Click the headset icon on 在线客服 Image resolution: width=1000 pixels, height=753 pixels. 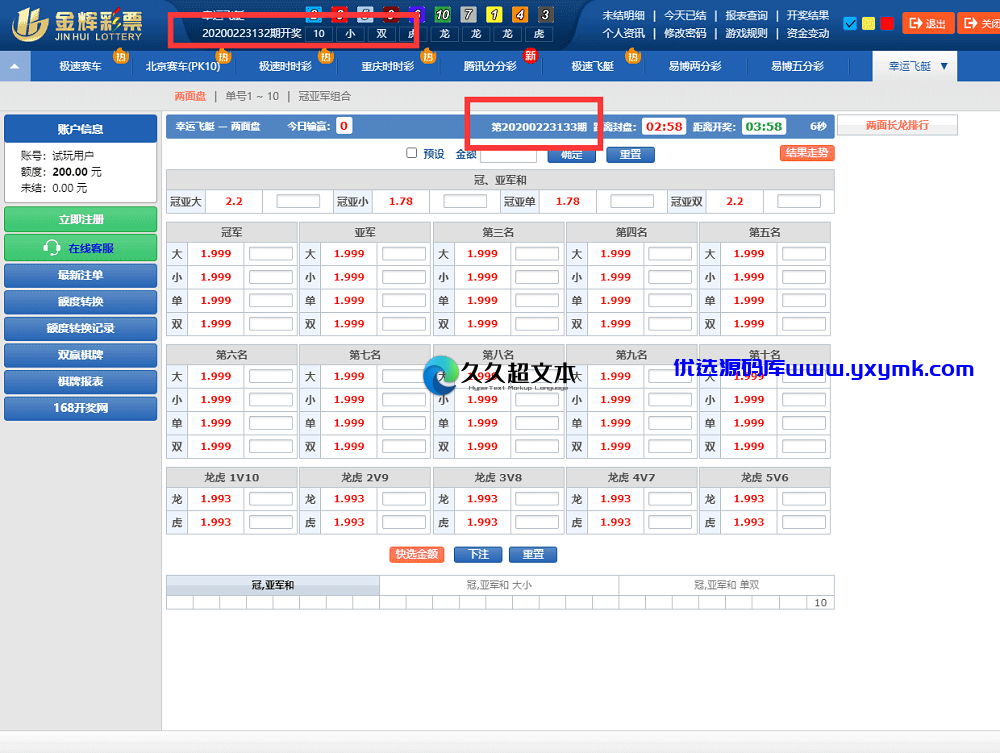pos(52,247)
